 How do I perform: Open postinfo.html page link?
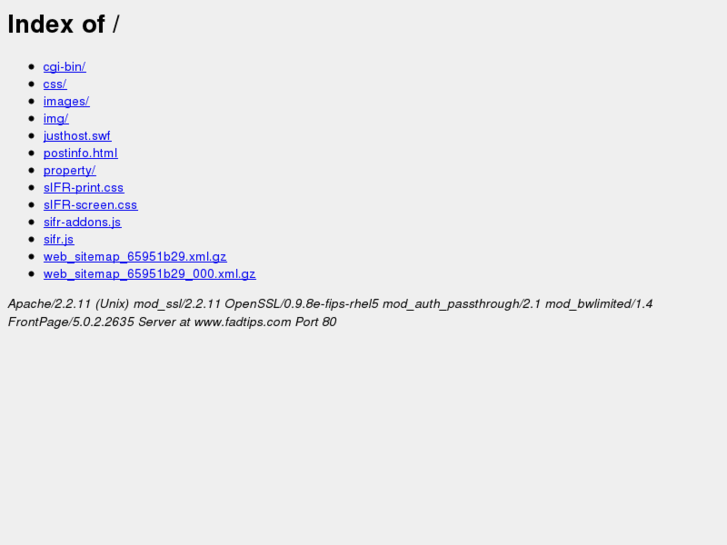pyautogui.click(x=81, y=153)
